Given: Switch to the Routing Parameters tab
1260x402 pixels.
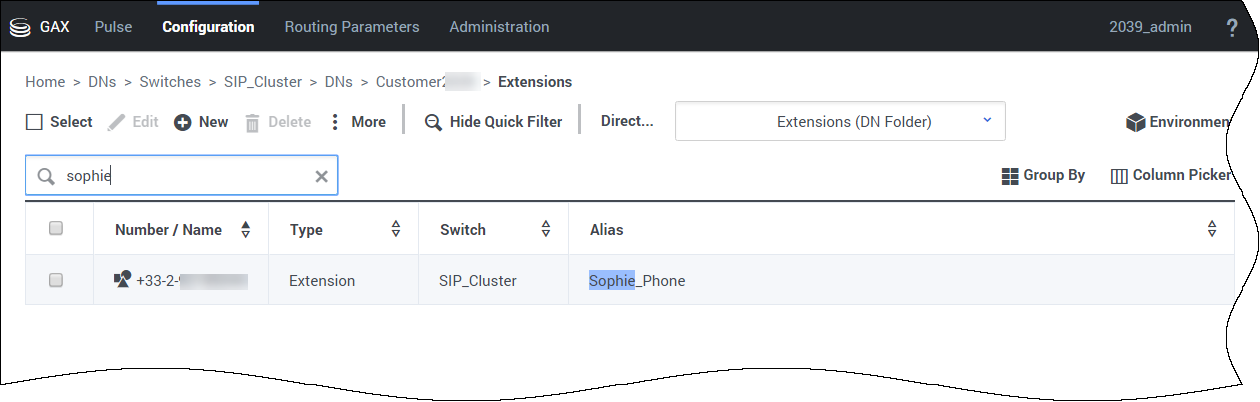Looking at the screenshot, I should (x=352, y=27).
